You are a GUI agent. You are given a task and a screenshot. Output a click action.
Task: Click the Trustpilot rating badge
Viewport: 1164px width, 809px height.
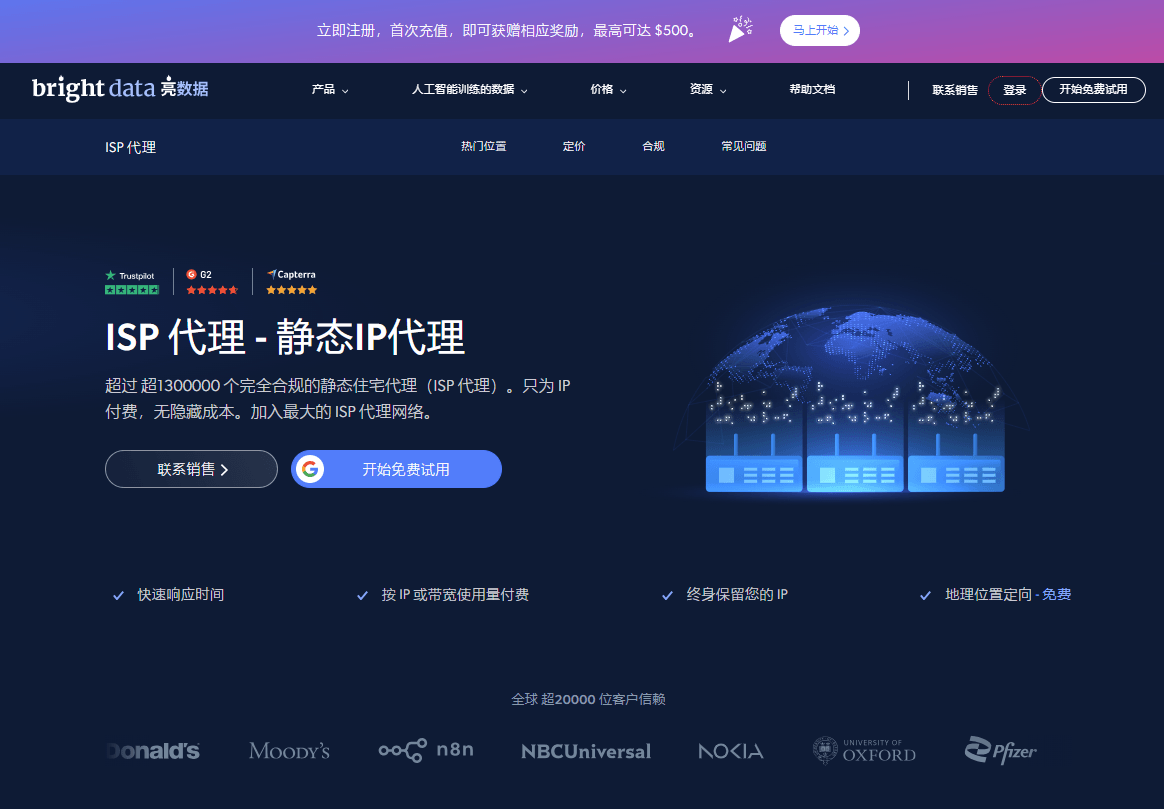coord(131,282)
